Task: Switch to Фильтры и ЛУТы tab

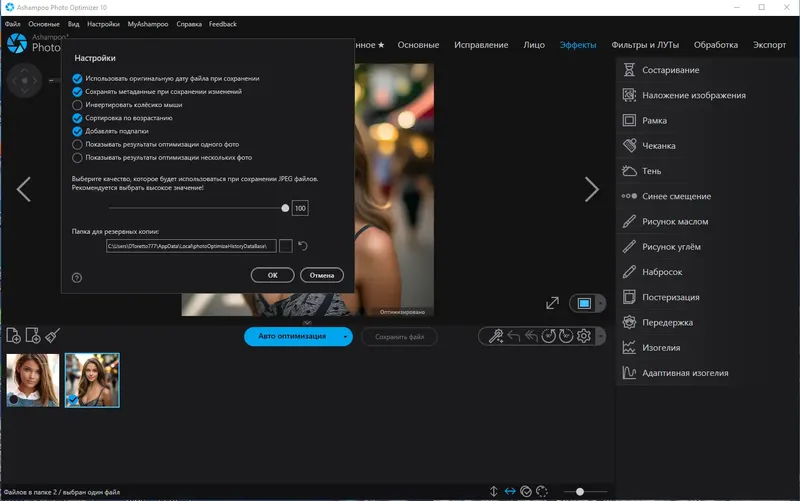Action: pyautogui.click(x=645, y=45)
